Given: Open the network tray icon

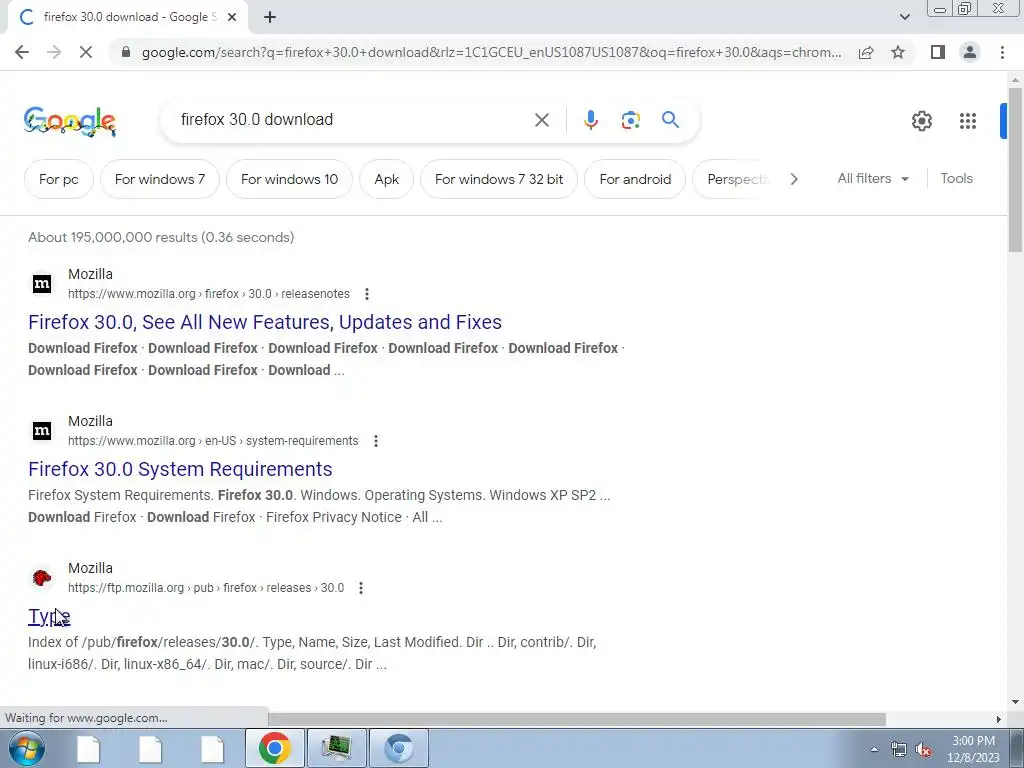Looking at the screenshot, I should pos(899,750).
